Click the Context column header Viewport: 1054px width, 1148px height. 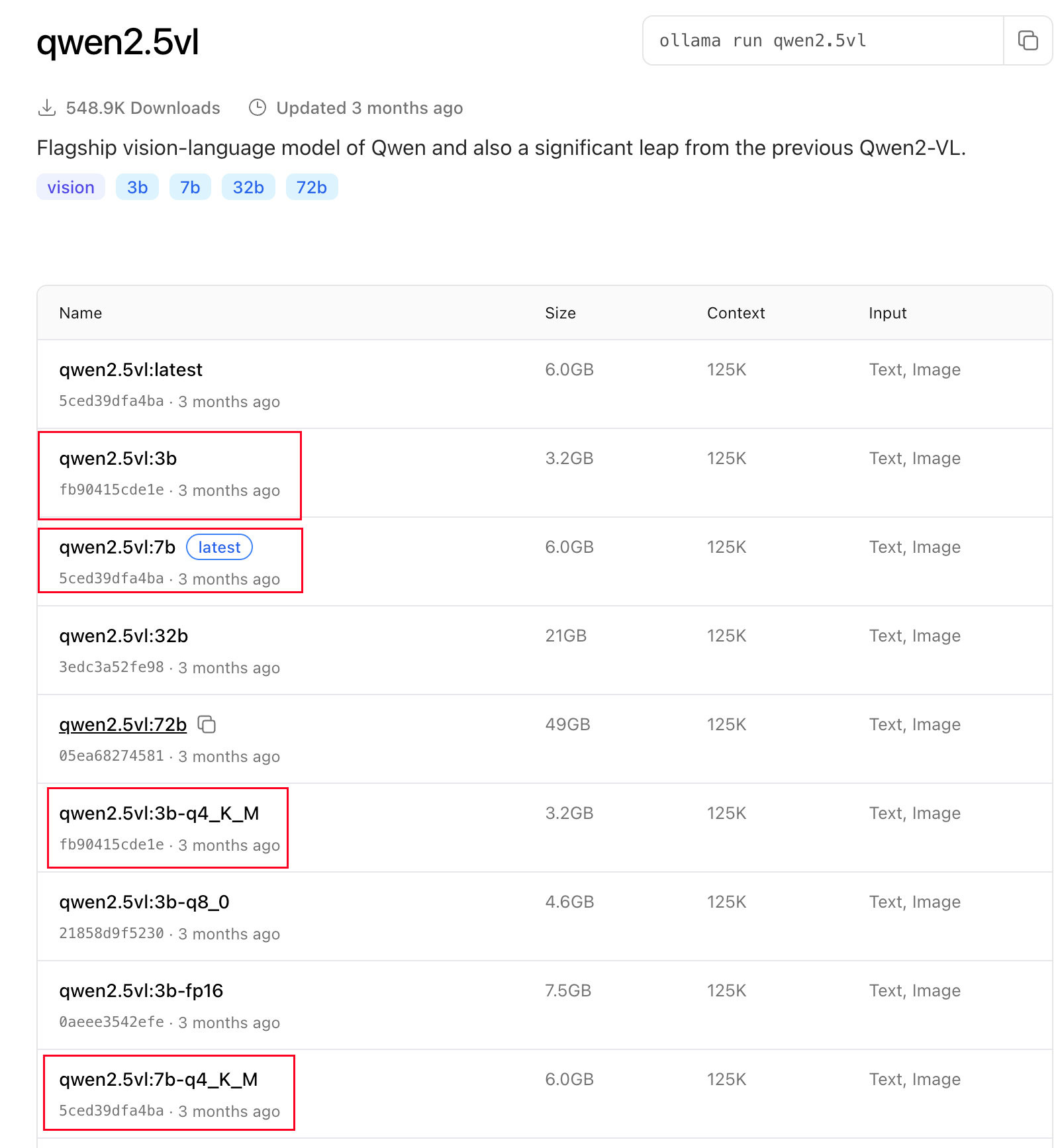point(736,313)
